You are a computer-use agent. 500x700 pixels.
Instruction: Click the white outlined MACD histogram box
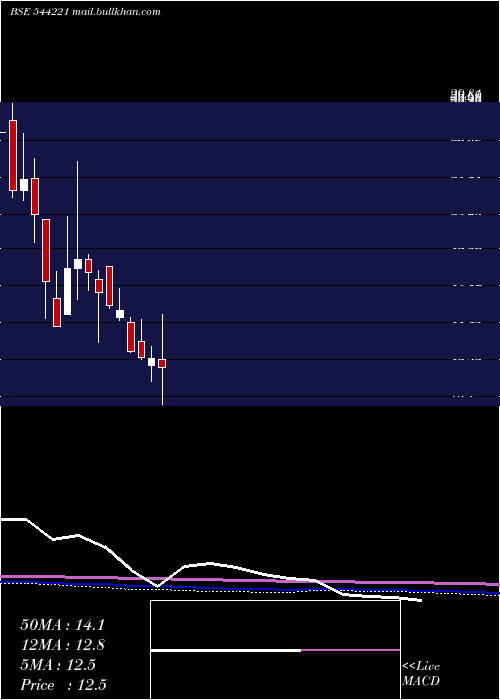pos(275,650)
